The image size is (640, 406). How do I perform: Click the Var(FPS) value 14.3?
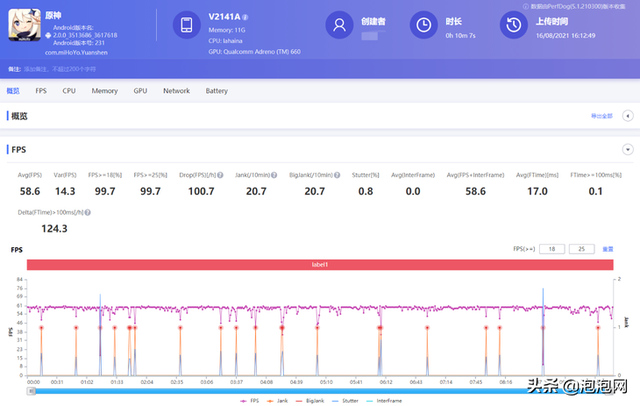tap(65, 191)
